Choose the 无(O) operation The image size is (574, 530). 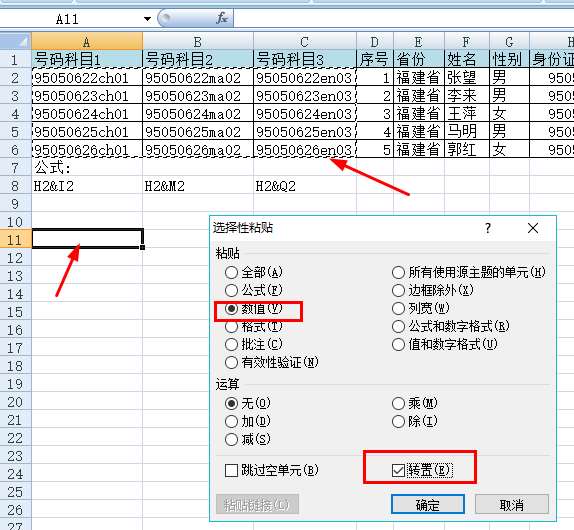point(248,403)
